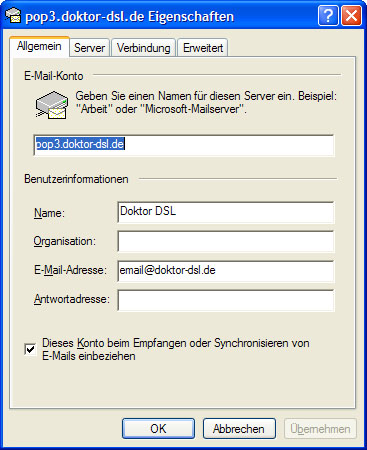Click the Name field containing Doktor DSL
The height and width of the screenshot is (450, 367).
(226, 212)
